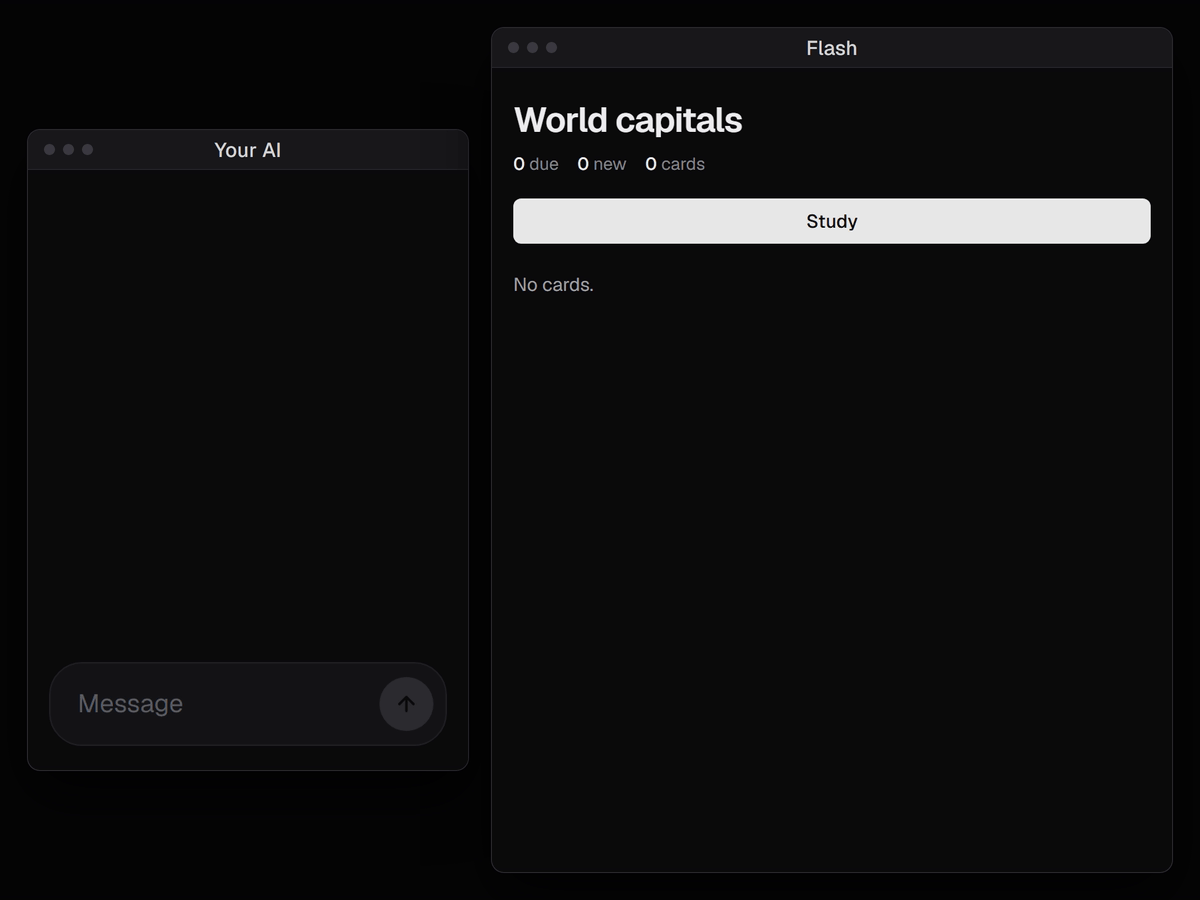This screenshot has height=900, width=1200.
Task: Minimize the Flash window
Action: (x=533, y=48)
